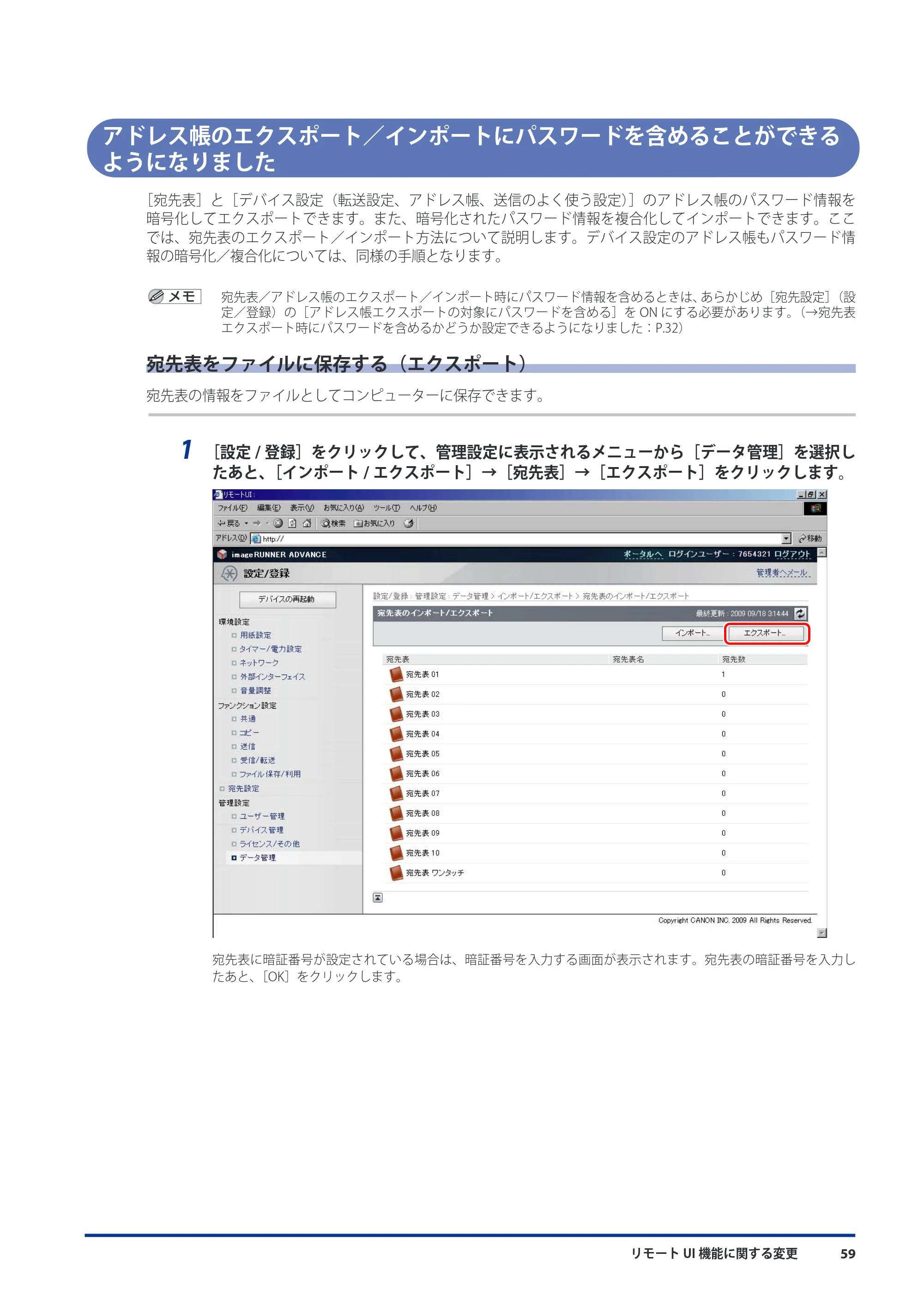The height and width of the screenshot is (1307, 924).
Task: Open the 宛先表 03 entry
Action: click(423, 714)
